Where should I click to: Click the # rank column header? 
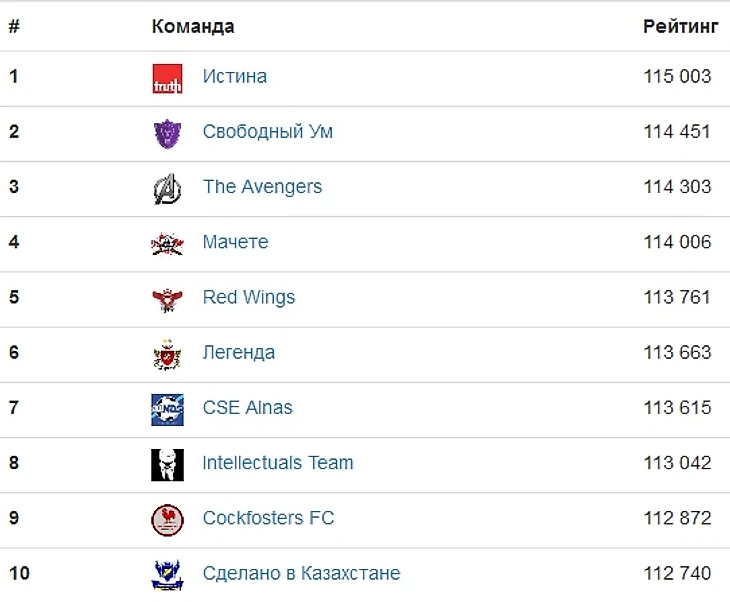(14, 27)
